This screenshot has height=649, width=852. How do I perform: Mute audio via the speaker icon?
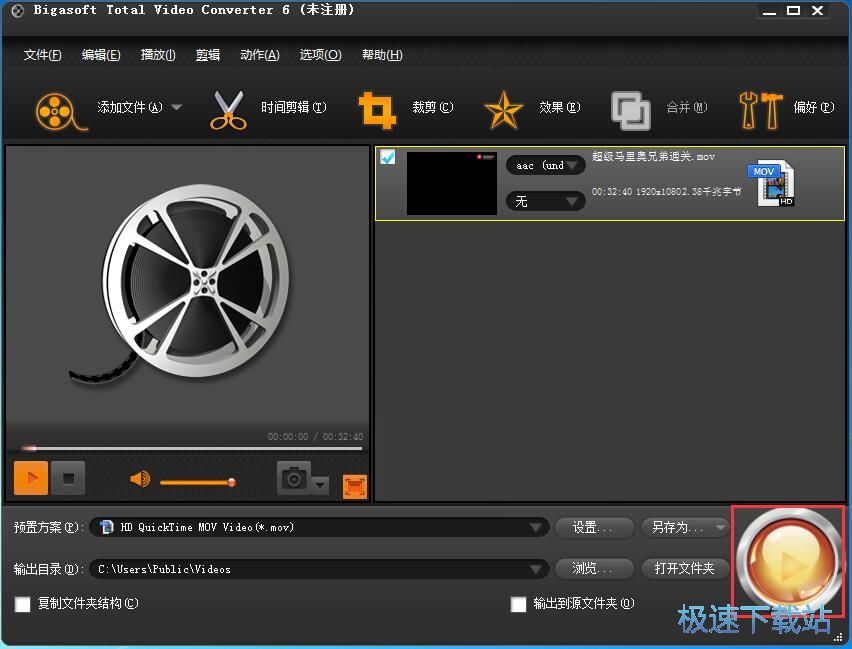(x=138, y=479)
